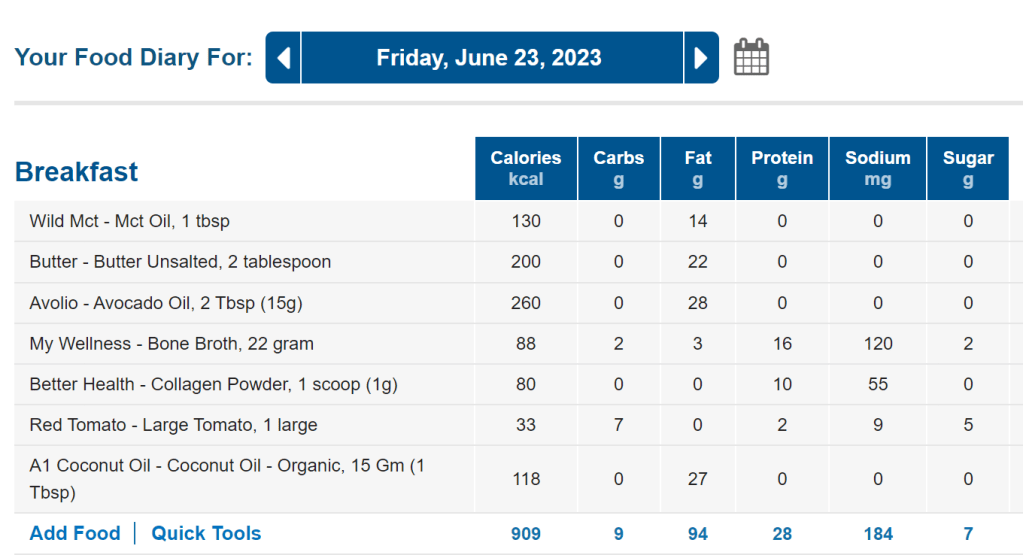Go to next day arrow
The image size is (1023, 558).
tap(701, 58)
